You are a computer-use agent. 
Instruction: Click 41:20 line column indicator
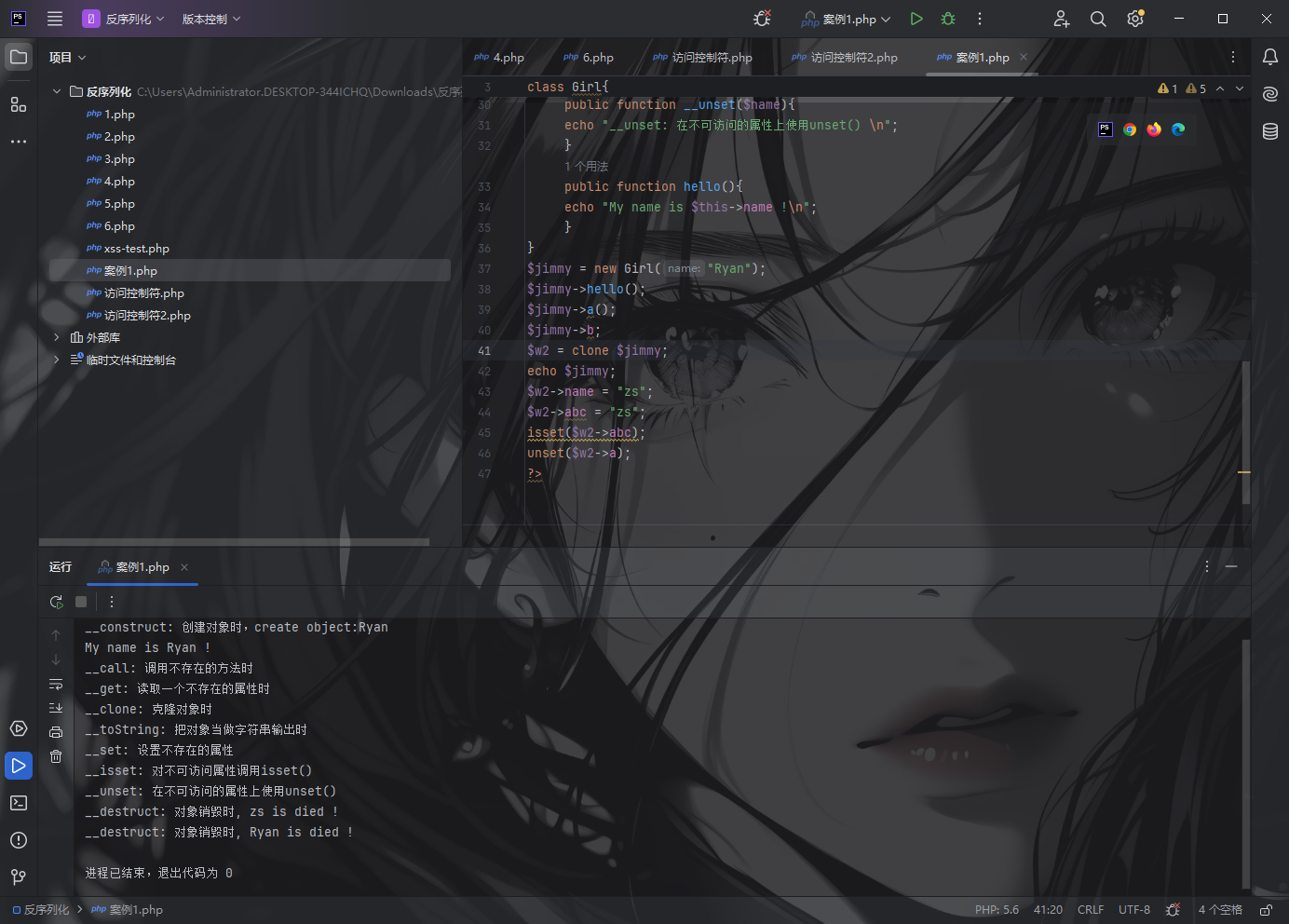coord(1048,910)
